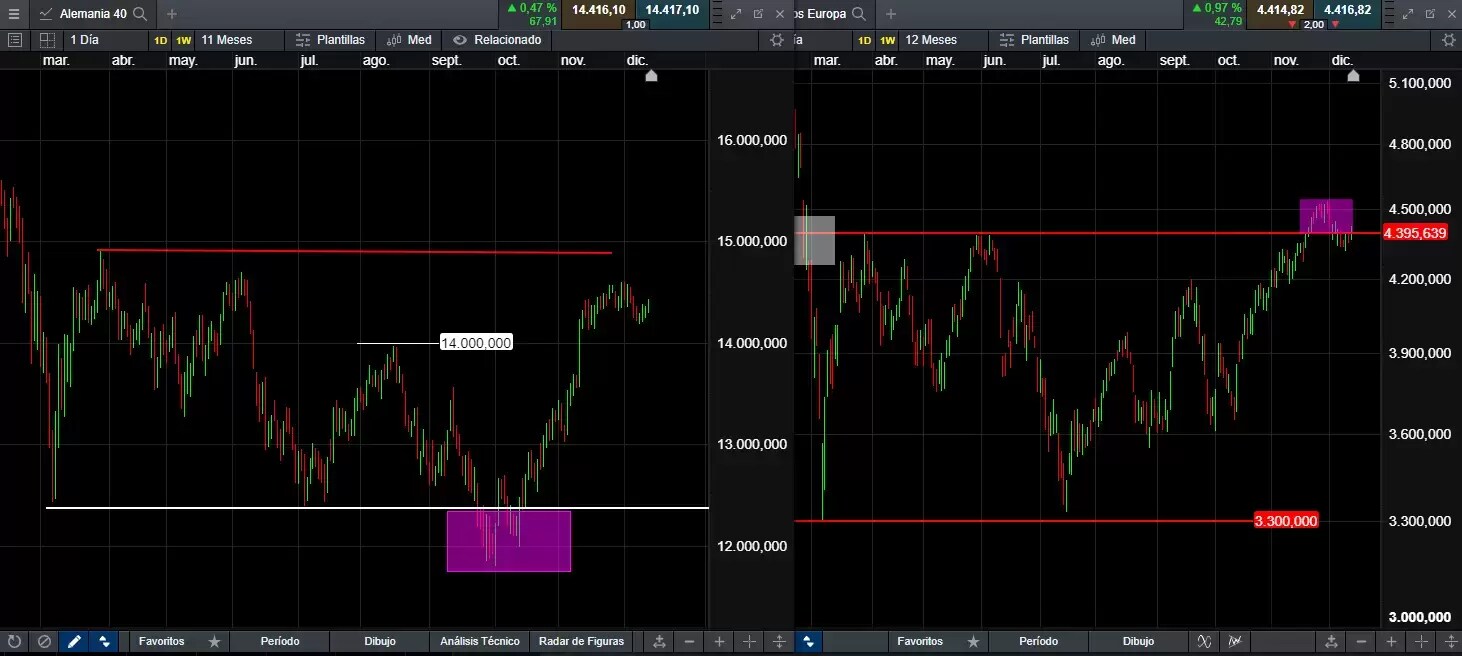Toggle the Europa chart blue arrows button
This screenshot has width=1462, height=656.
[x=808, y=641]
